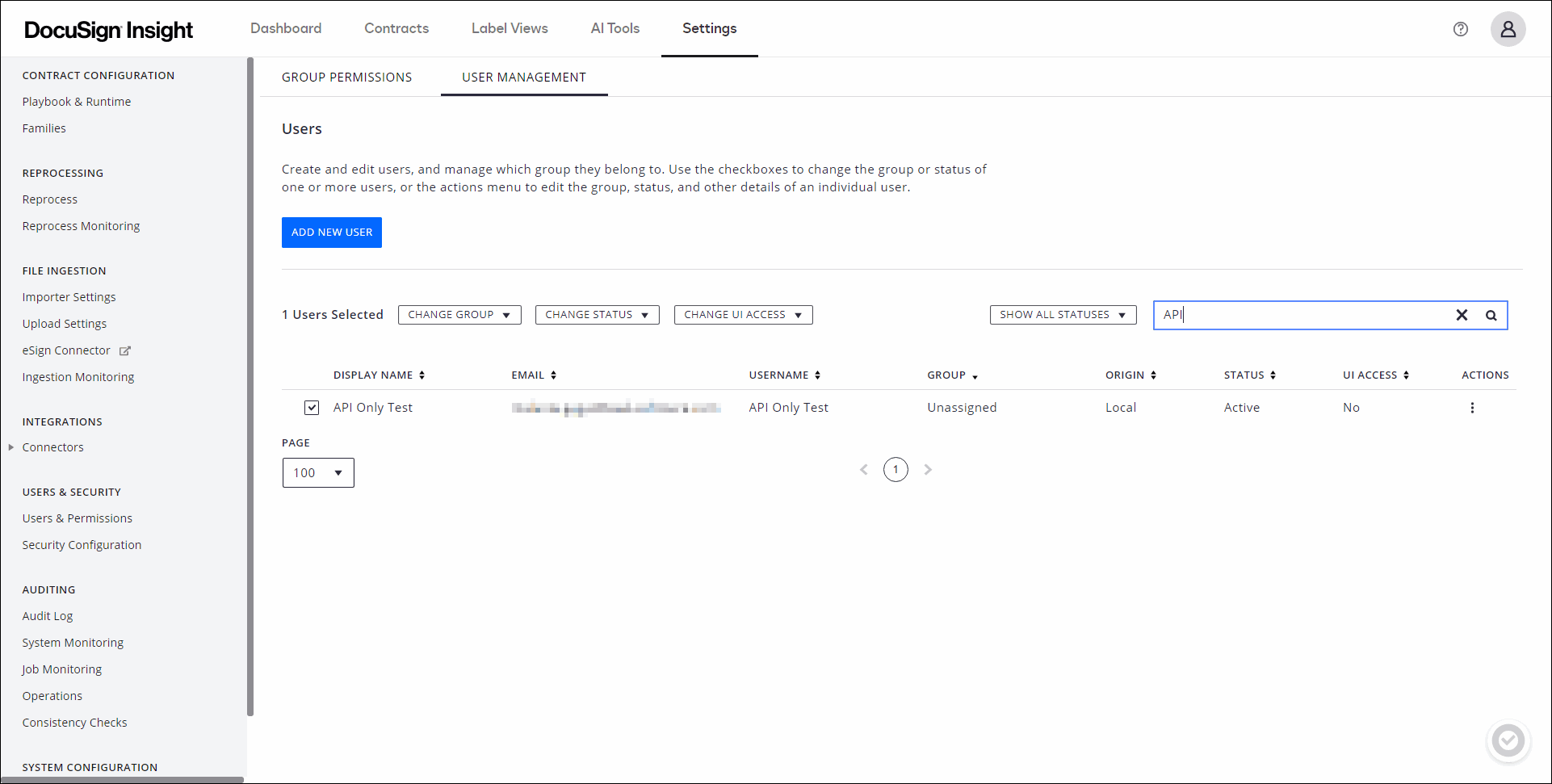Expand the Show All Statuses filter
This screenshot has height=784, width=1552.
pos(1062,315)
